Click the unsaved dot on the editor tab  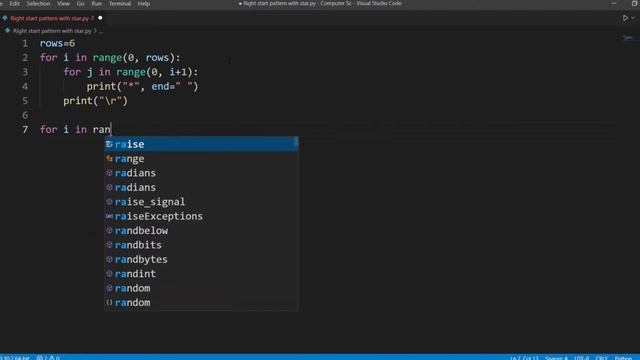point(100,18)
